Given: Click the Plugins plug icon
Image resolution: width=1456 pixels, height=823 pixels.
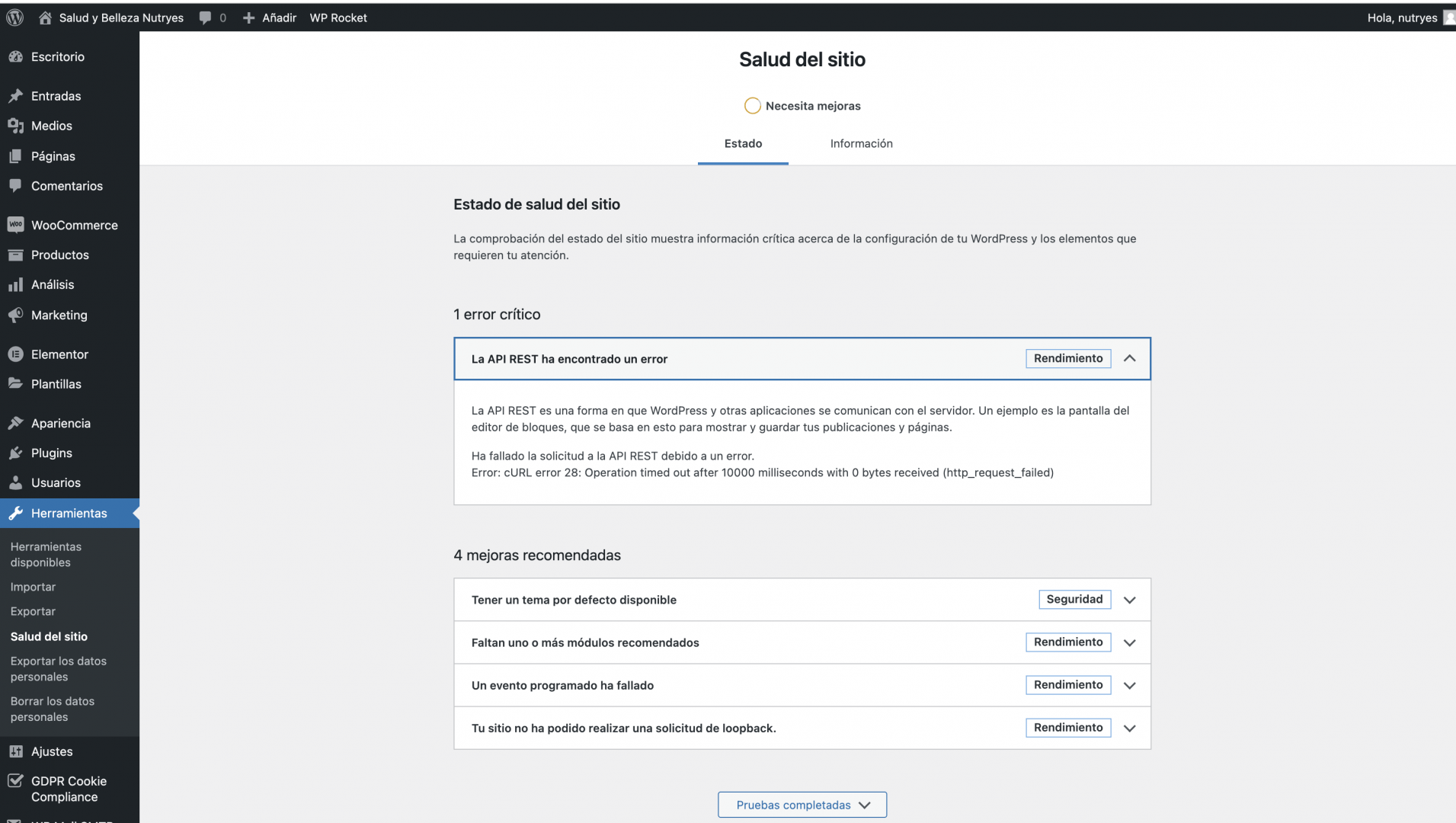Looking at the screenshot, I should point(15,453).
